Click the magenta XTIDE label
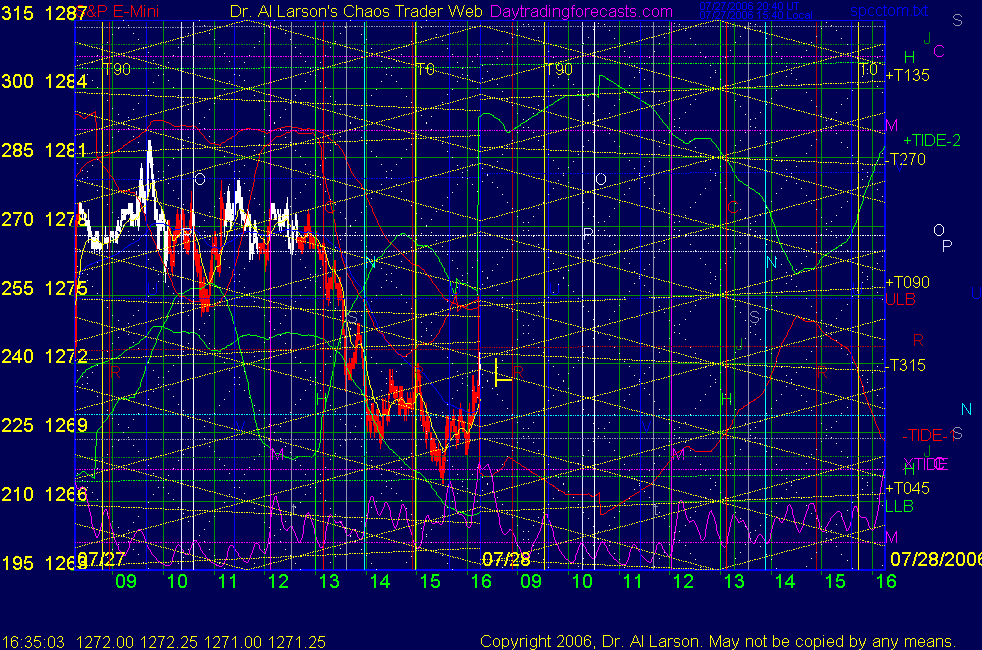982x650 pixels. coord(926,464)
